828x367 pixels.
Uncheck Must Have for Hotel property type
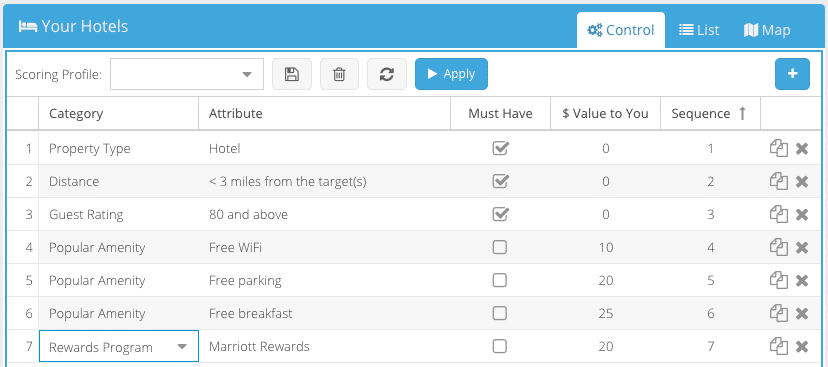pyautogui.click(x=500, y=148)
